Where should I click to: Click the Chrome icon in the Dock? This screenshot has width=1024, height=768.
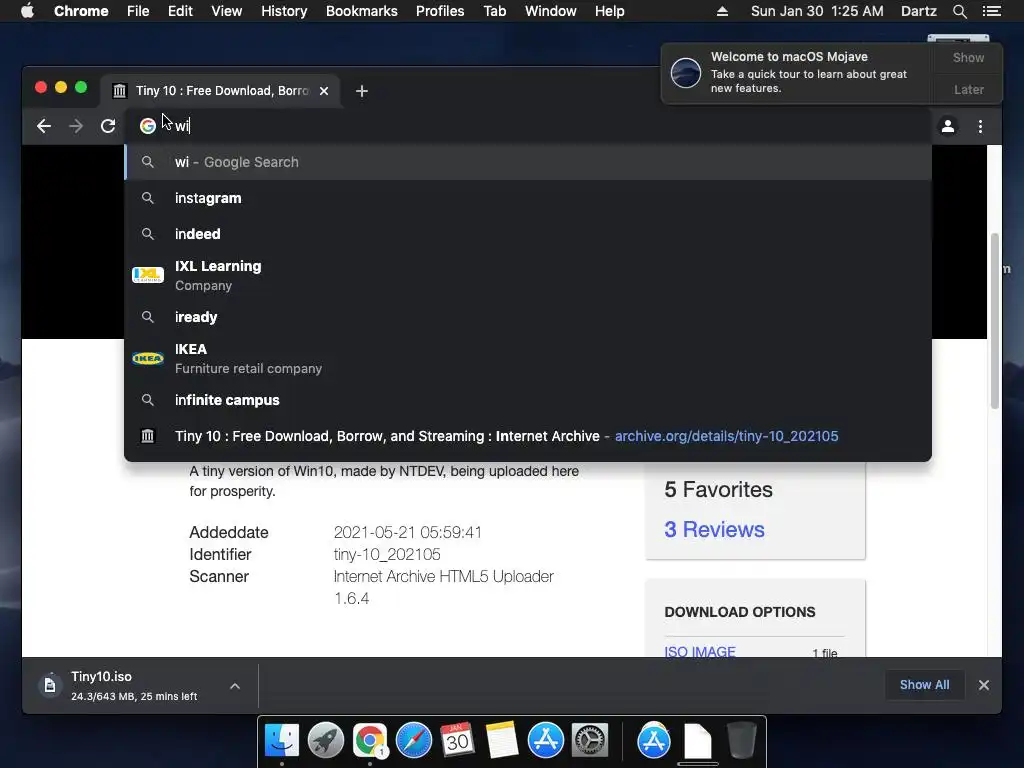coord(370,740)
